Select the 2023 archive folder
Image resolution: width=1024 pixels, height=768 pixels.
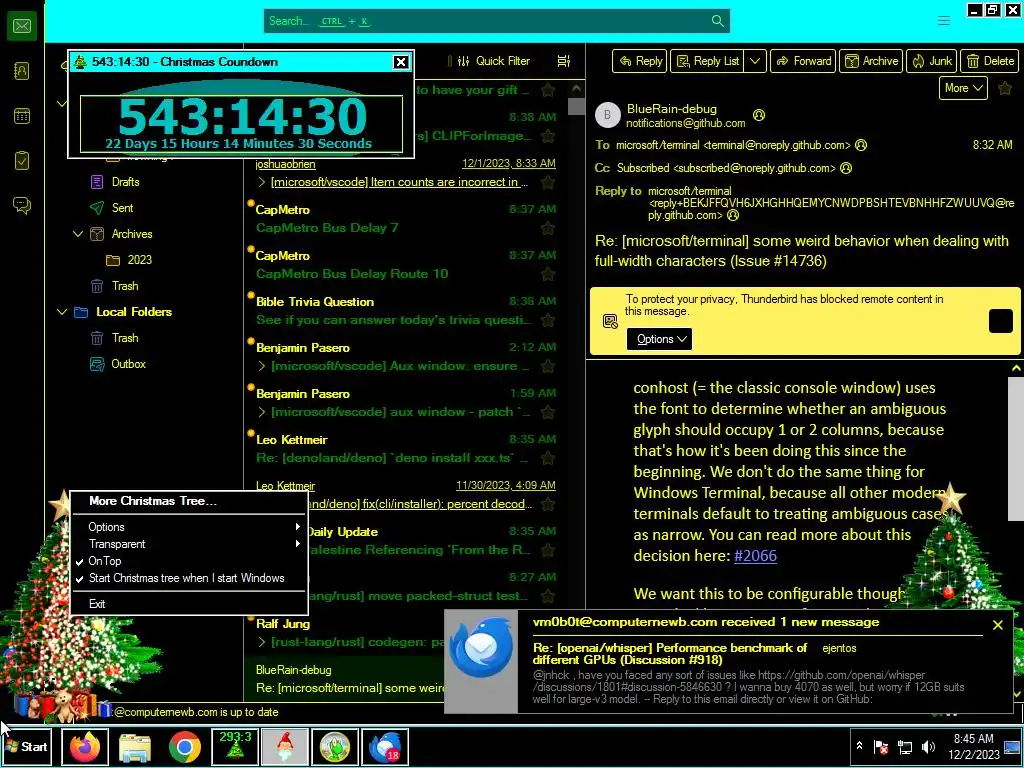point(139,260)
